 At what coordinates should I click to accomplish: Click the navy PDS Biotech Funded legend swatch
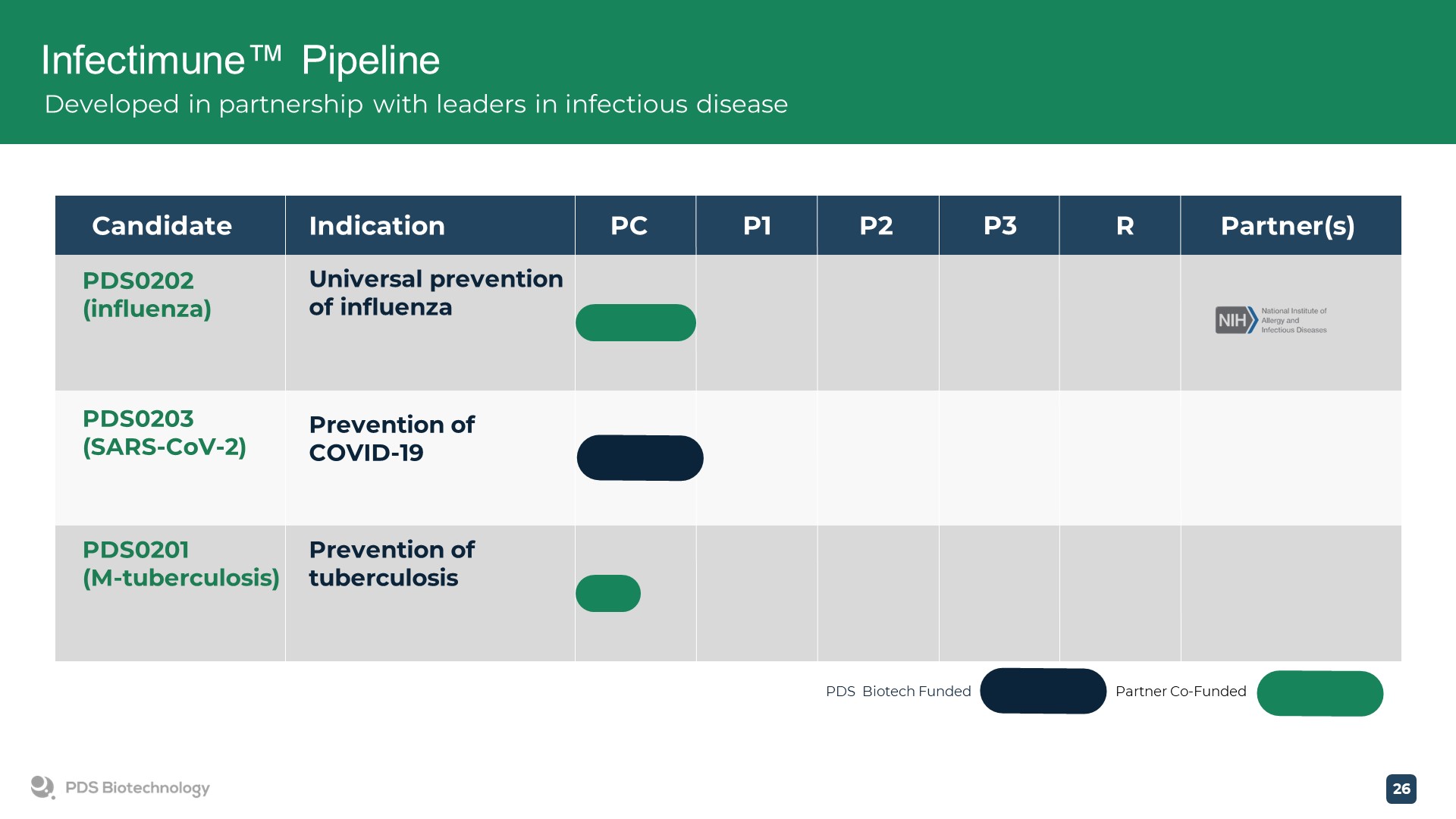(x=1043, y=691)
